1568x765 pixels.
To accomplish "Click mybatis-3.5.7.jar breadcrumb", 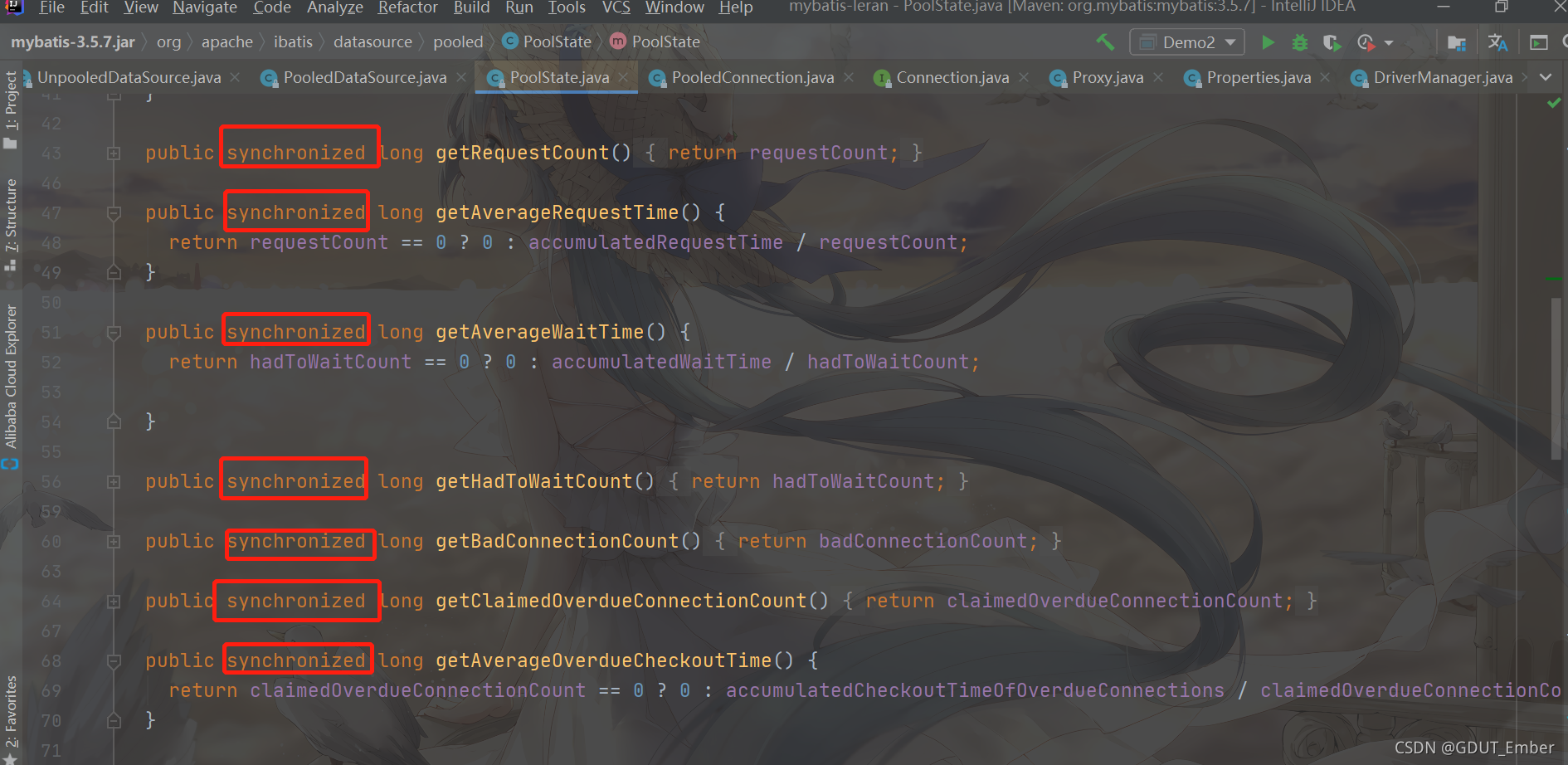I will coord(72,41).
